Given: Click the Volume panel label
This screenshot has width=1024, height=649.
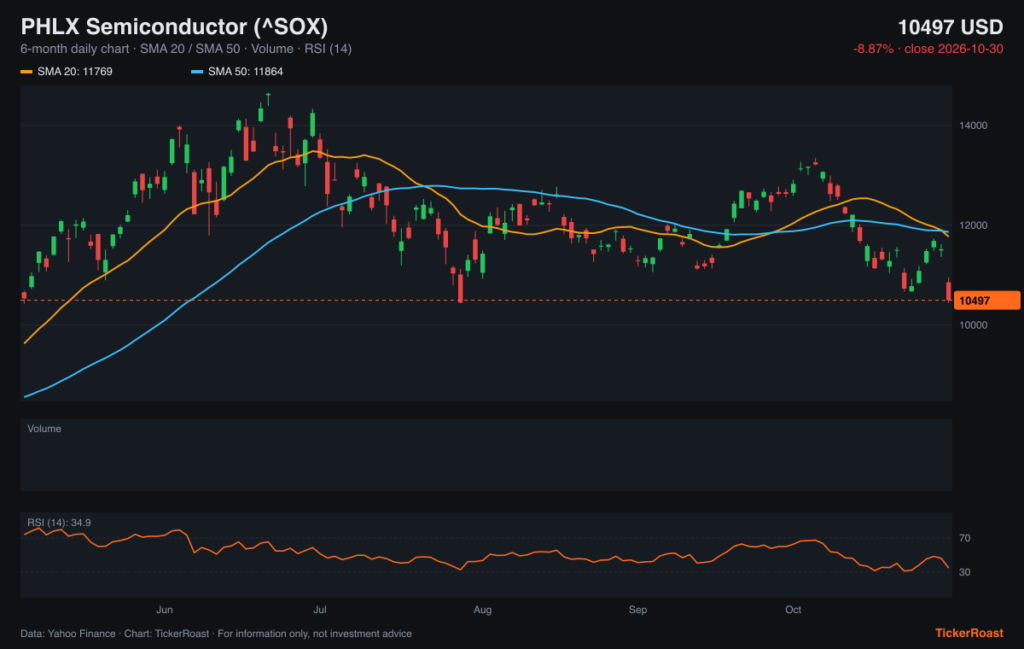Looking at the screenshot, I should coord(44,429).
